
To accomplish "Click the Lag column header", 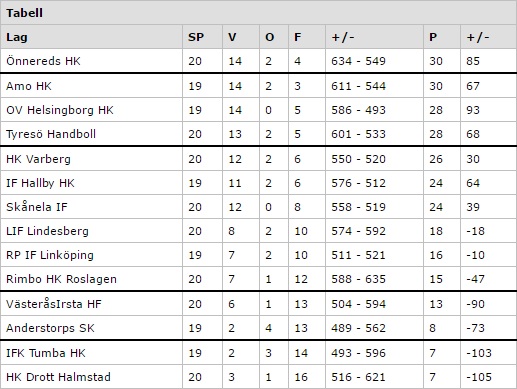I will (17, 37).
